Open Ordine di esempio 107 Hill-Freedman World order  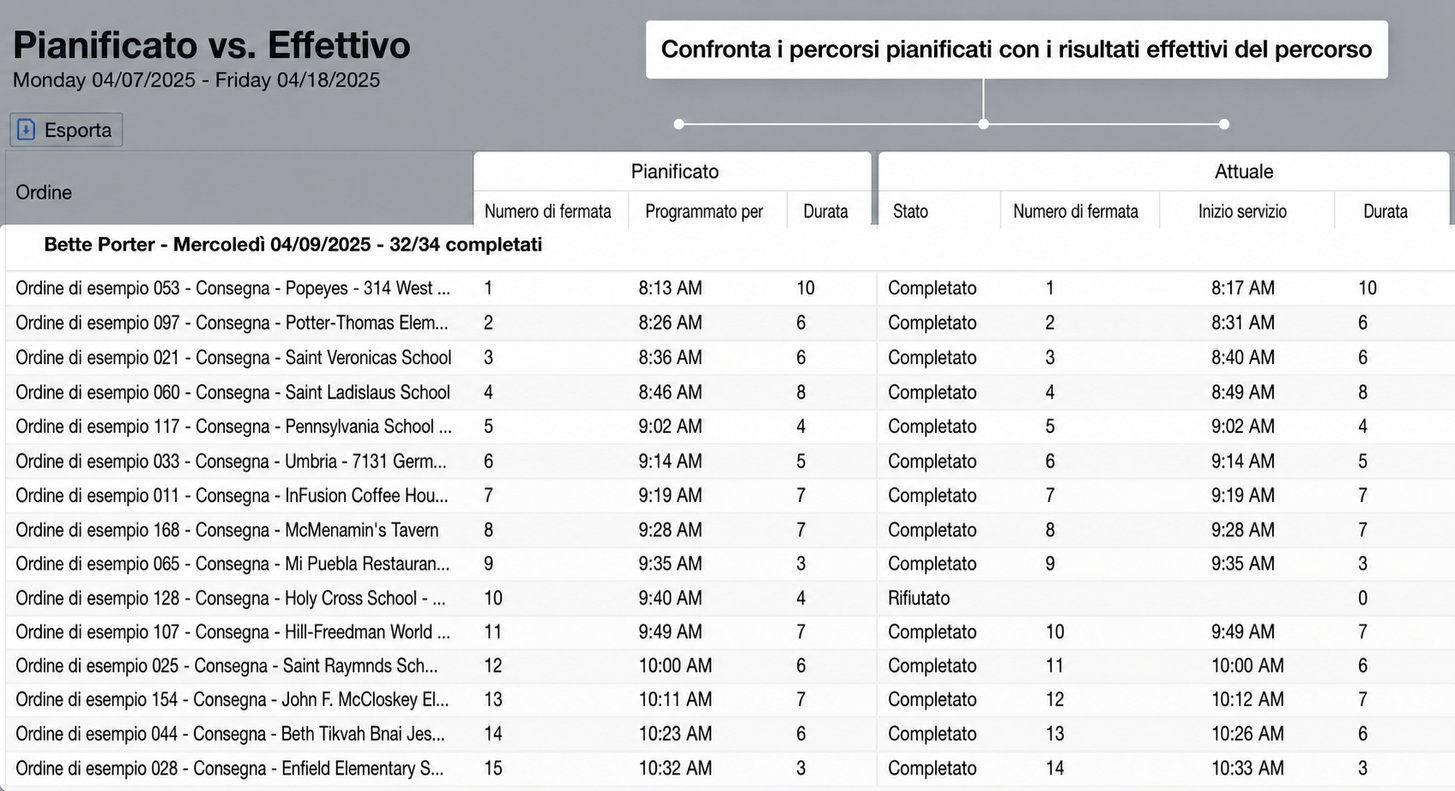tap(233, 632)
